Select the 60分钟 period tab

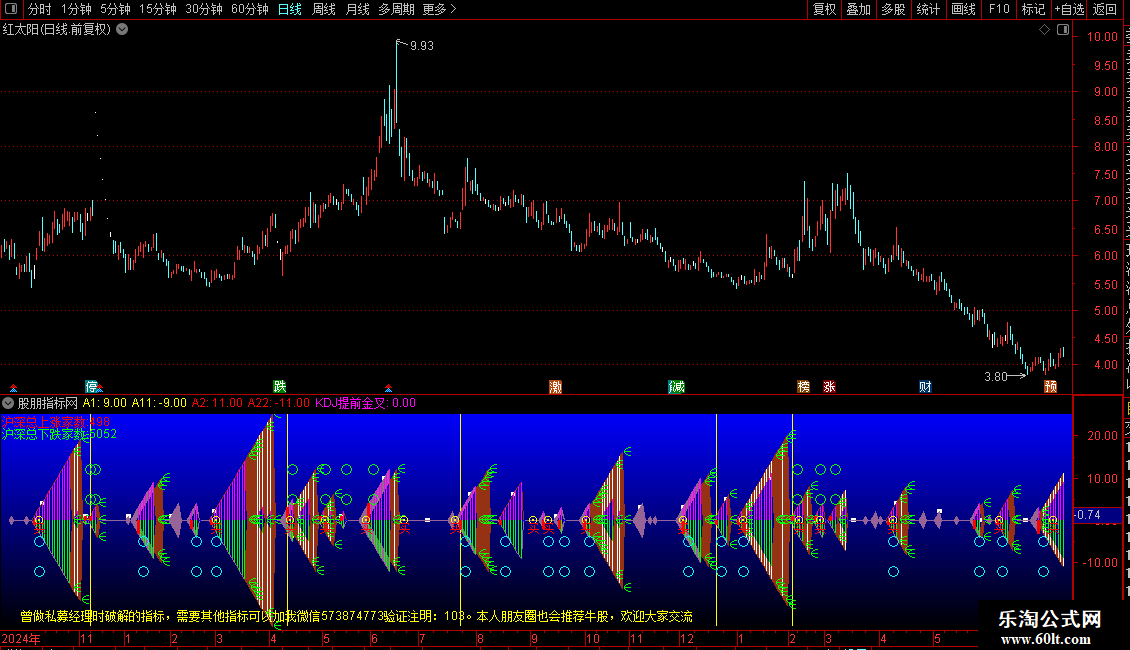(250, 9)
